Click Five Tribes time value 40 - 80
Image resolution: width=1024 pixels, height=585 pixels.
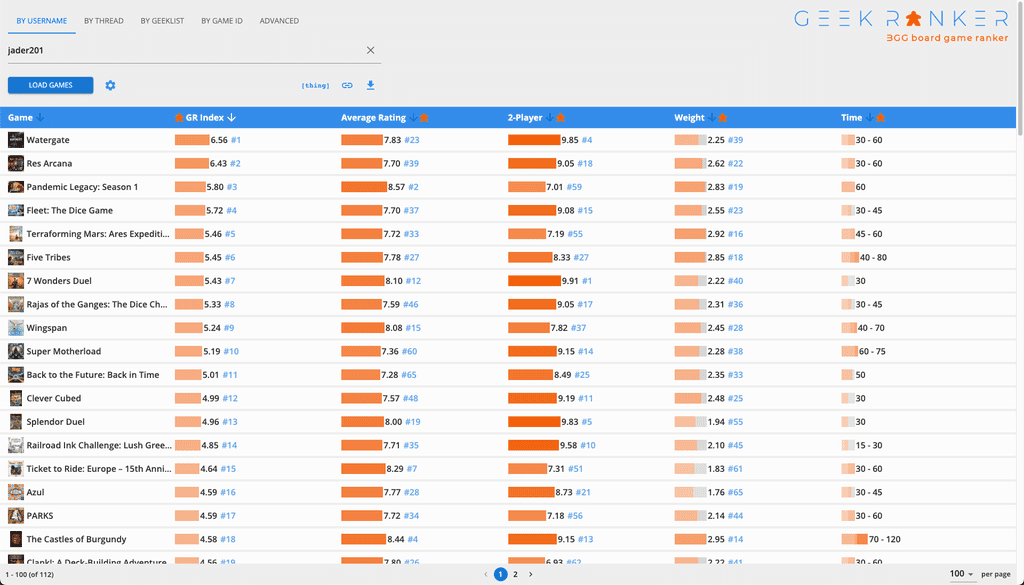click(873, 257)
